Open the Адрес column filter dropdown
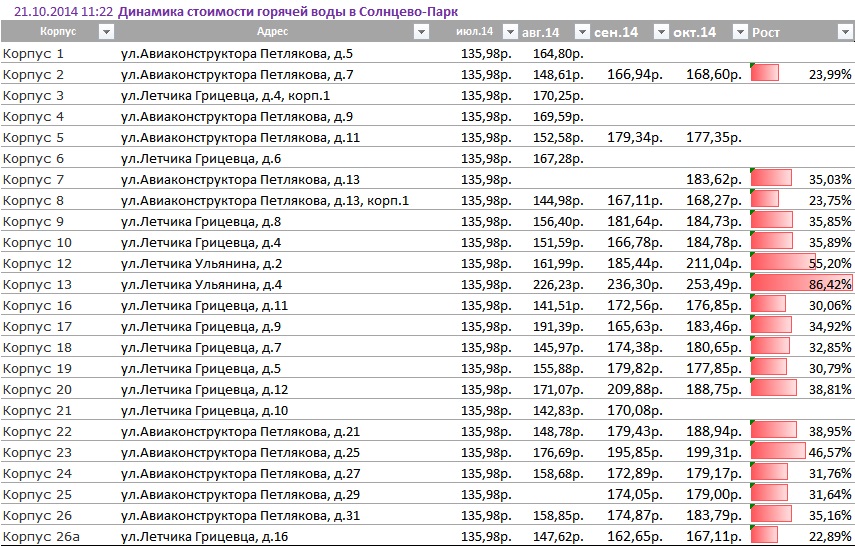Image resolution: width=855 pixels, height=546 pixels. pyautogui.click(x=421, y=32)
